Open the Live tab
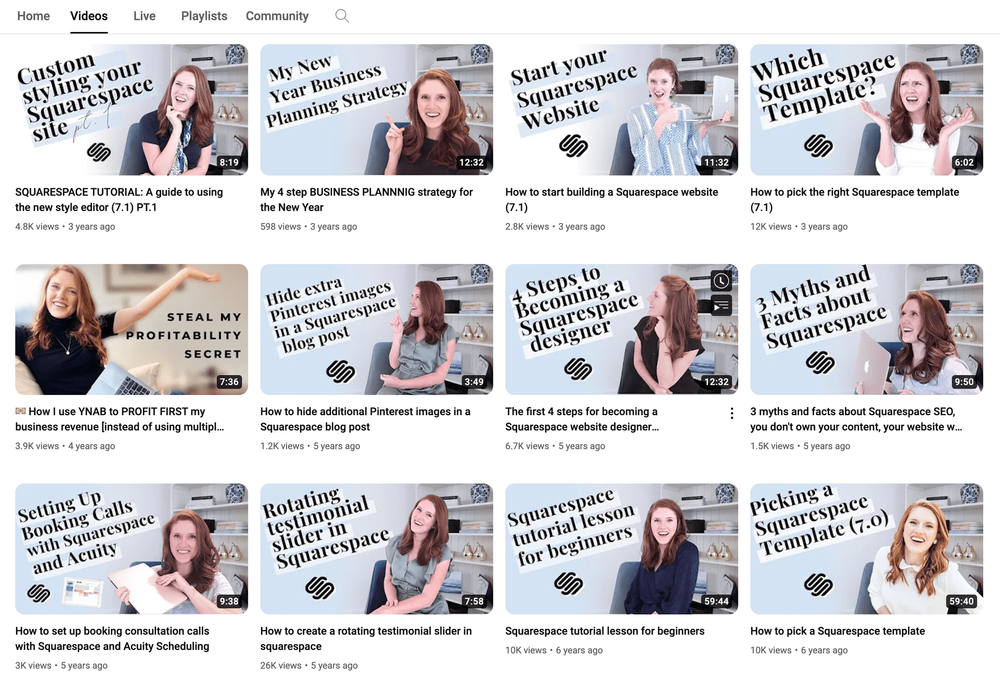The height and width of the screenshot is (680, 1000). pyautogui.click(x=144, y=16)
